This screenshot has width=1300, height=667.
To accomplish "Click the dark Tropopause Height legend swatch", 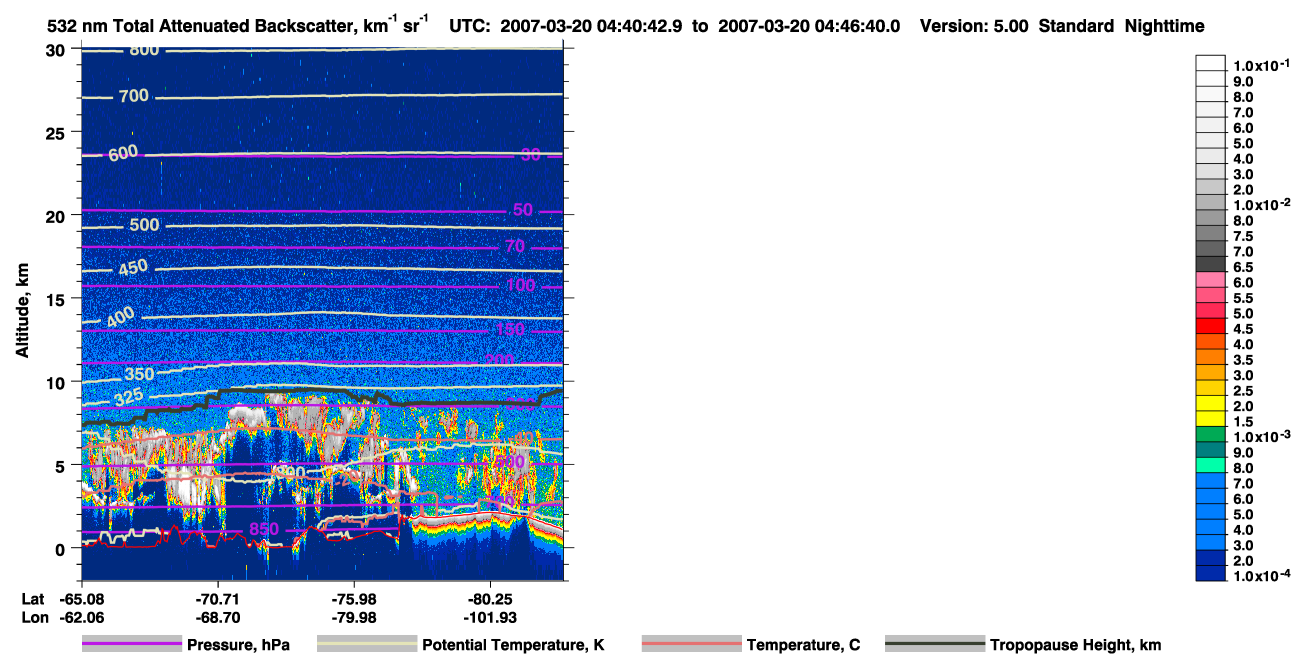I will pyautogui.click(x=935, y=645).
